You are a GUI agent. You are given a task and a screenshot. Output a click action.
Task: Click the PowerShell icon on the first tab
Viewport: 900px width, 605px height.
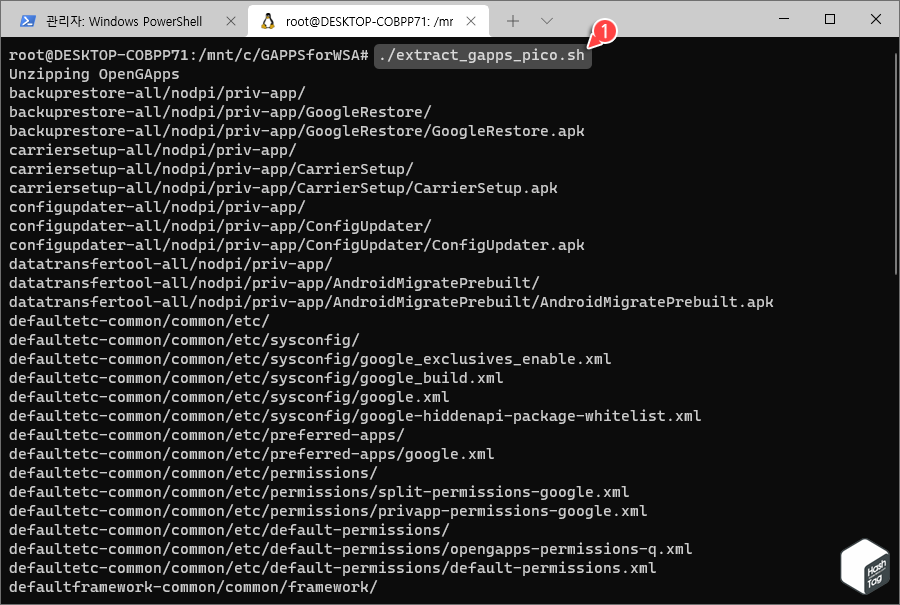(27, 21)
